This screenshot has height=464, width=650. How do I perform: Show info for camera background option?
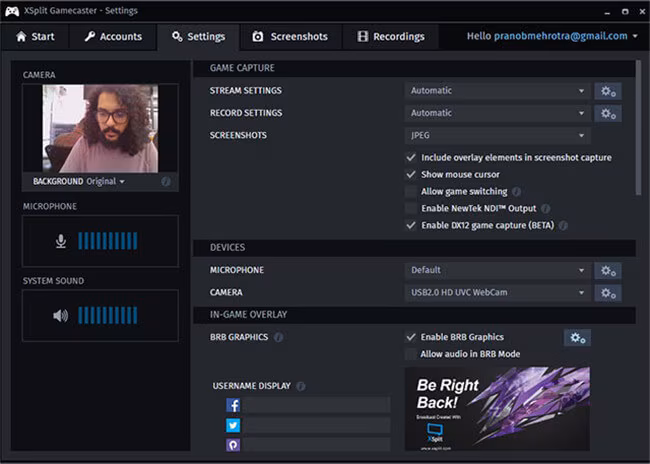point(166,182)
